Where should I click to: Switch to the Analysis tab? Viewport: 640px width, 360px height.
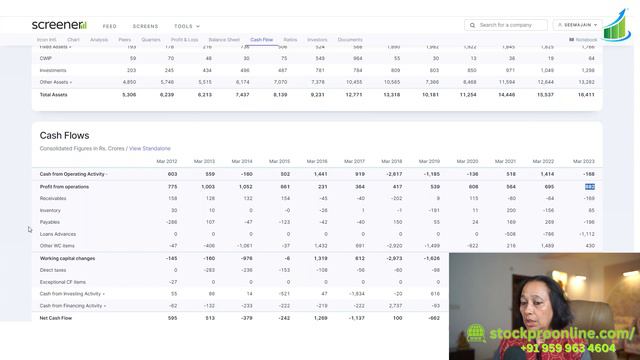(x=99, y=40)
